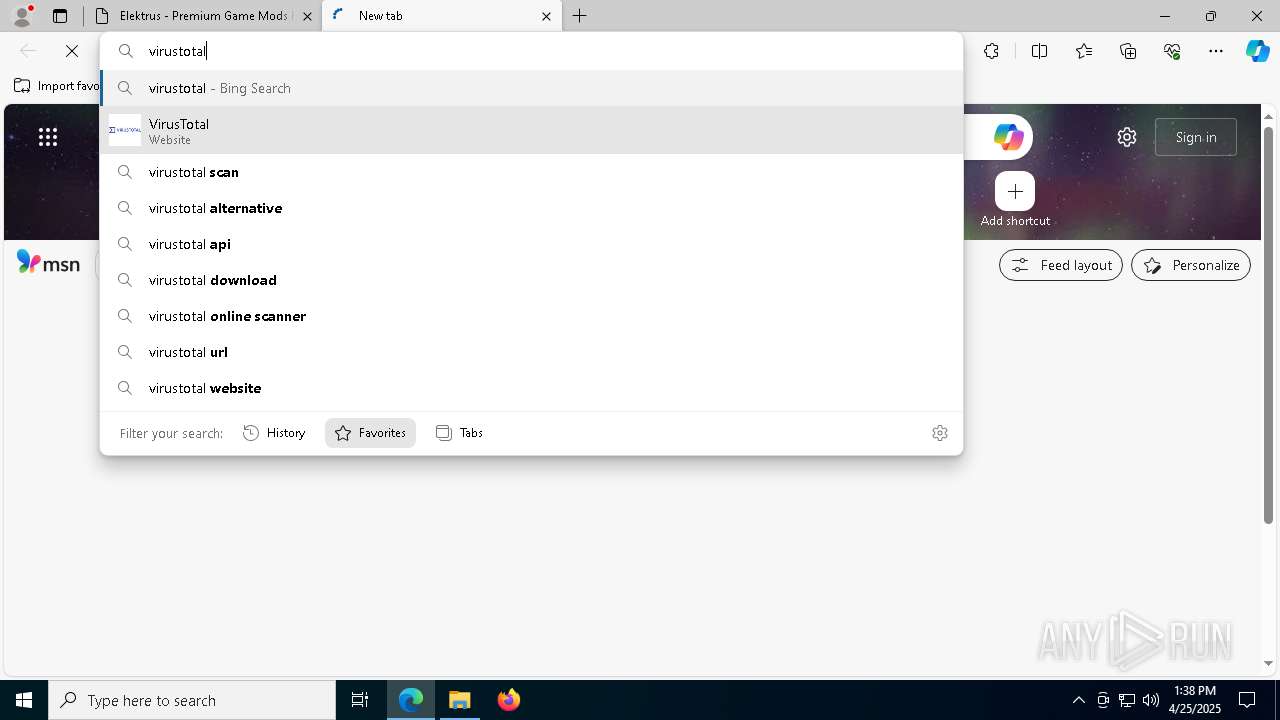Open Browser essentials heart icon
The image size is (1280, 720).
[1172, 51]
